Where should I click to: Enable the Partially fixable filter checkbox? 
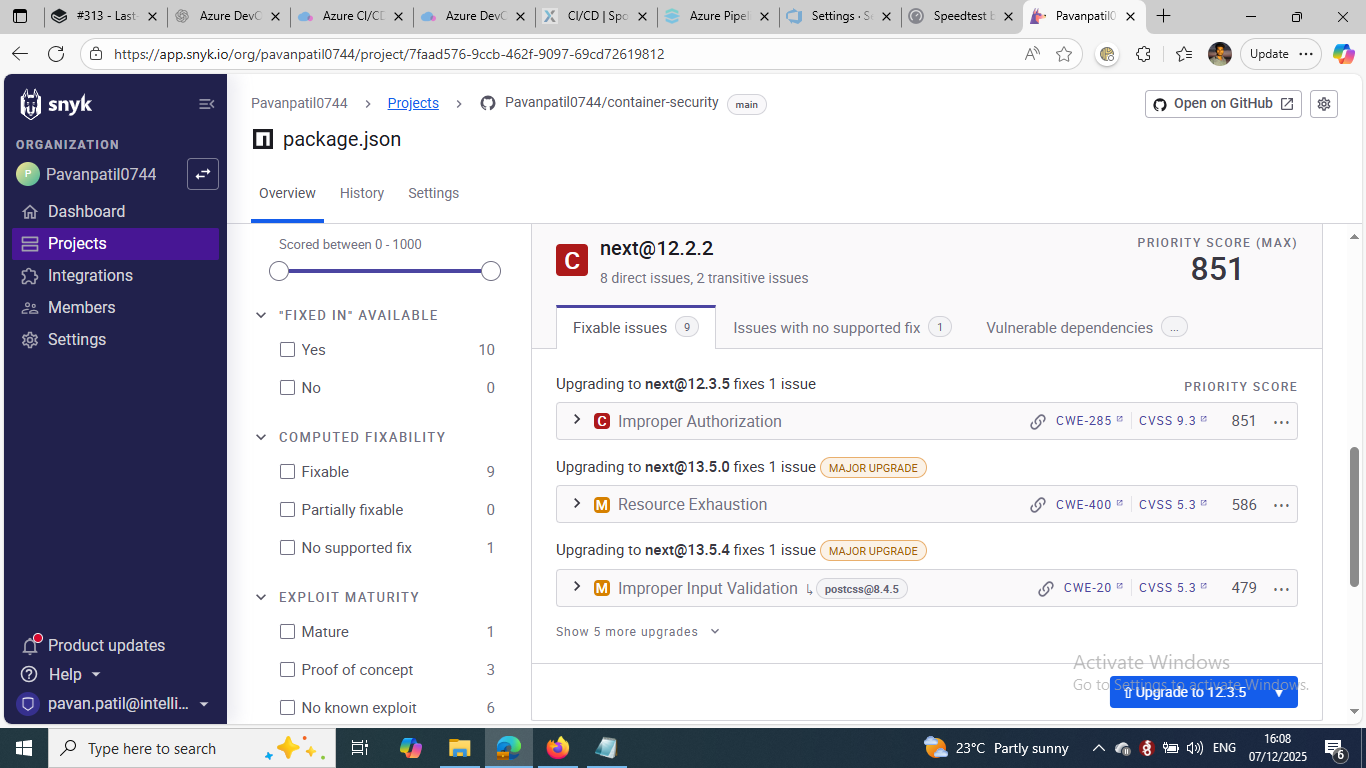(x=288, y=510)
